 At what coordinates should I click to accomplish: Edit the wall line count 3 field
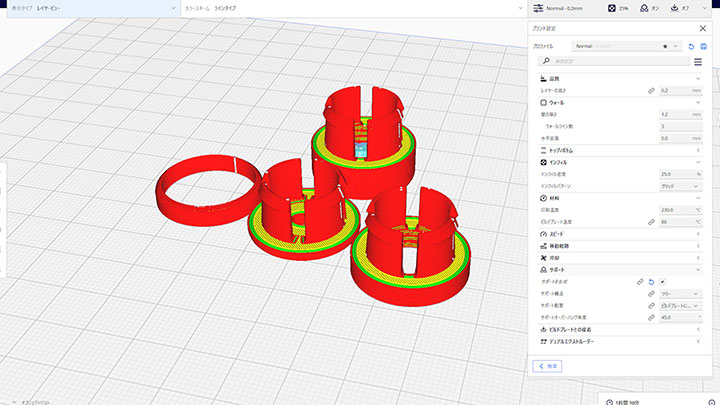coord(681,126)
